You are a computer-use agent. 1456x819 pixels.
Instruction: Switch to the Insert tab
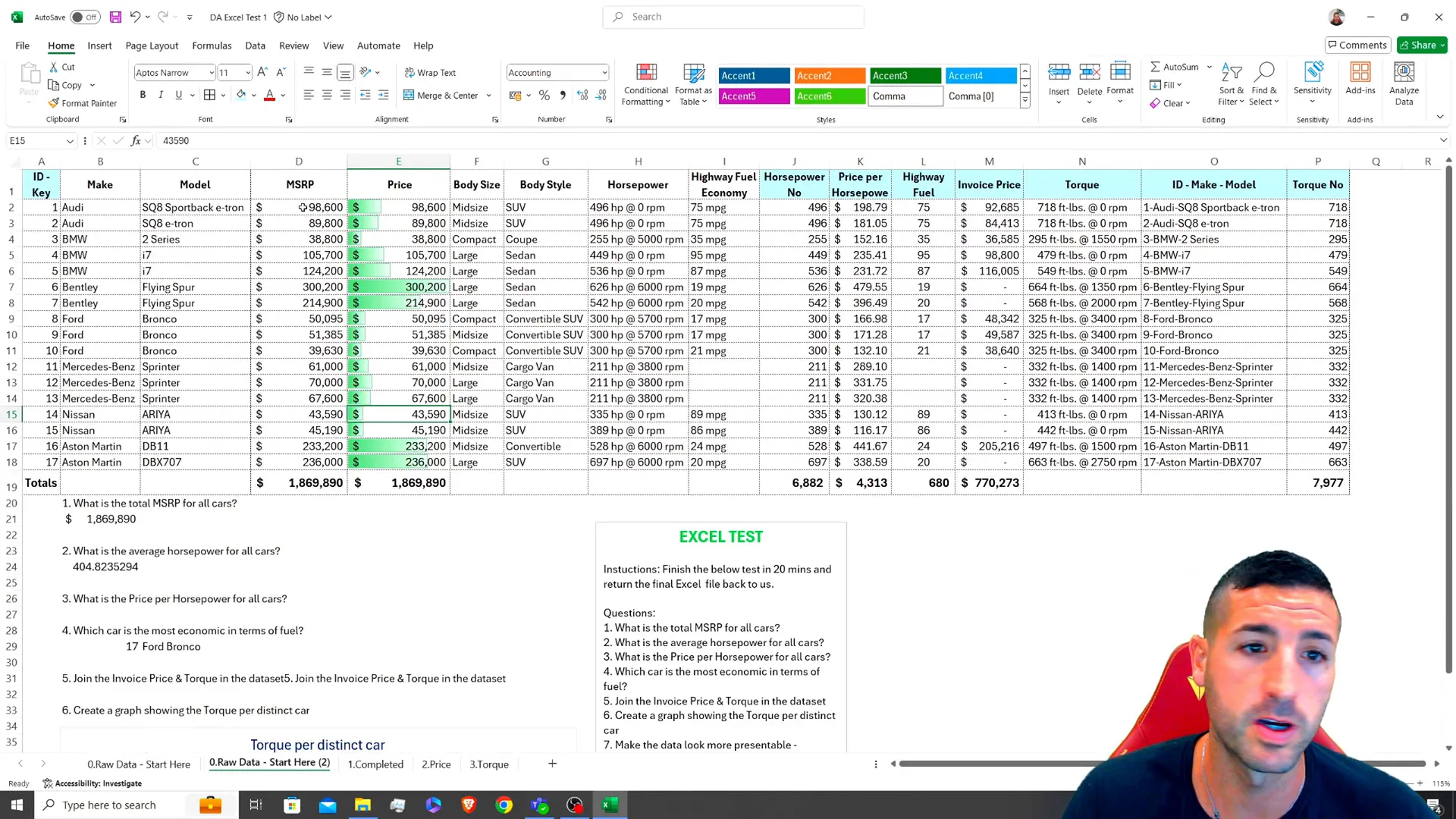pyautogui.click(x=99, y=45)
